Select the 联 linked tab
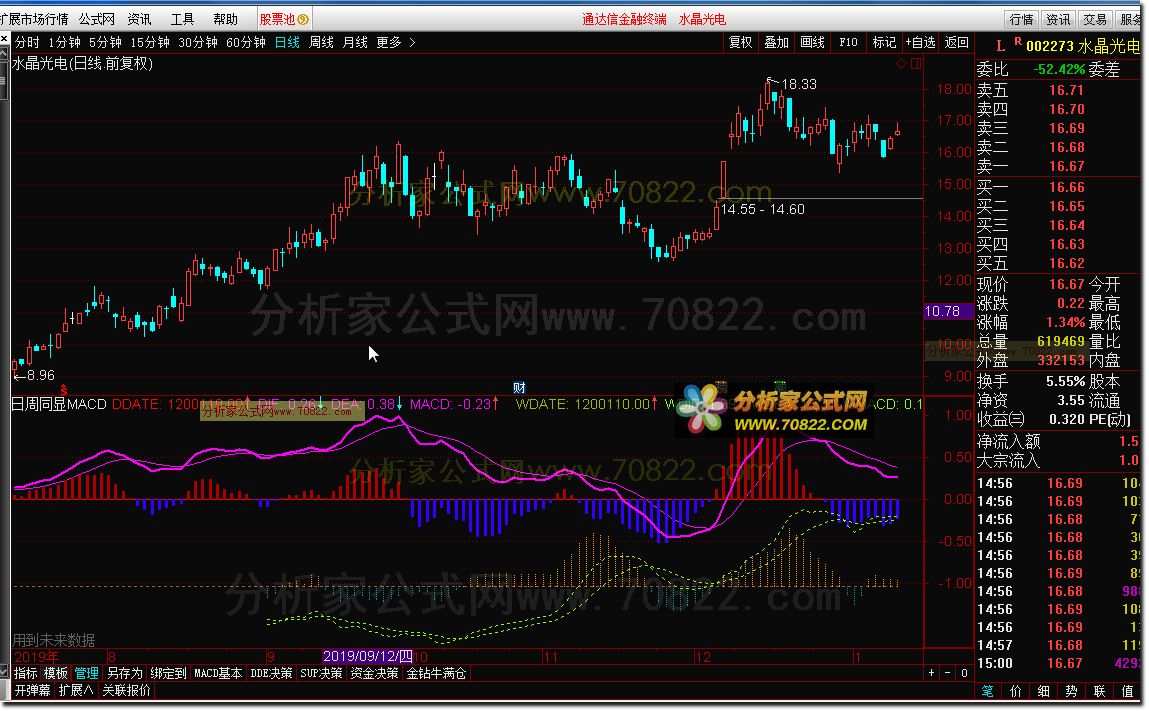1149x711 pixels. tap(1099, 691)
